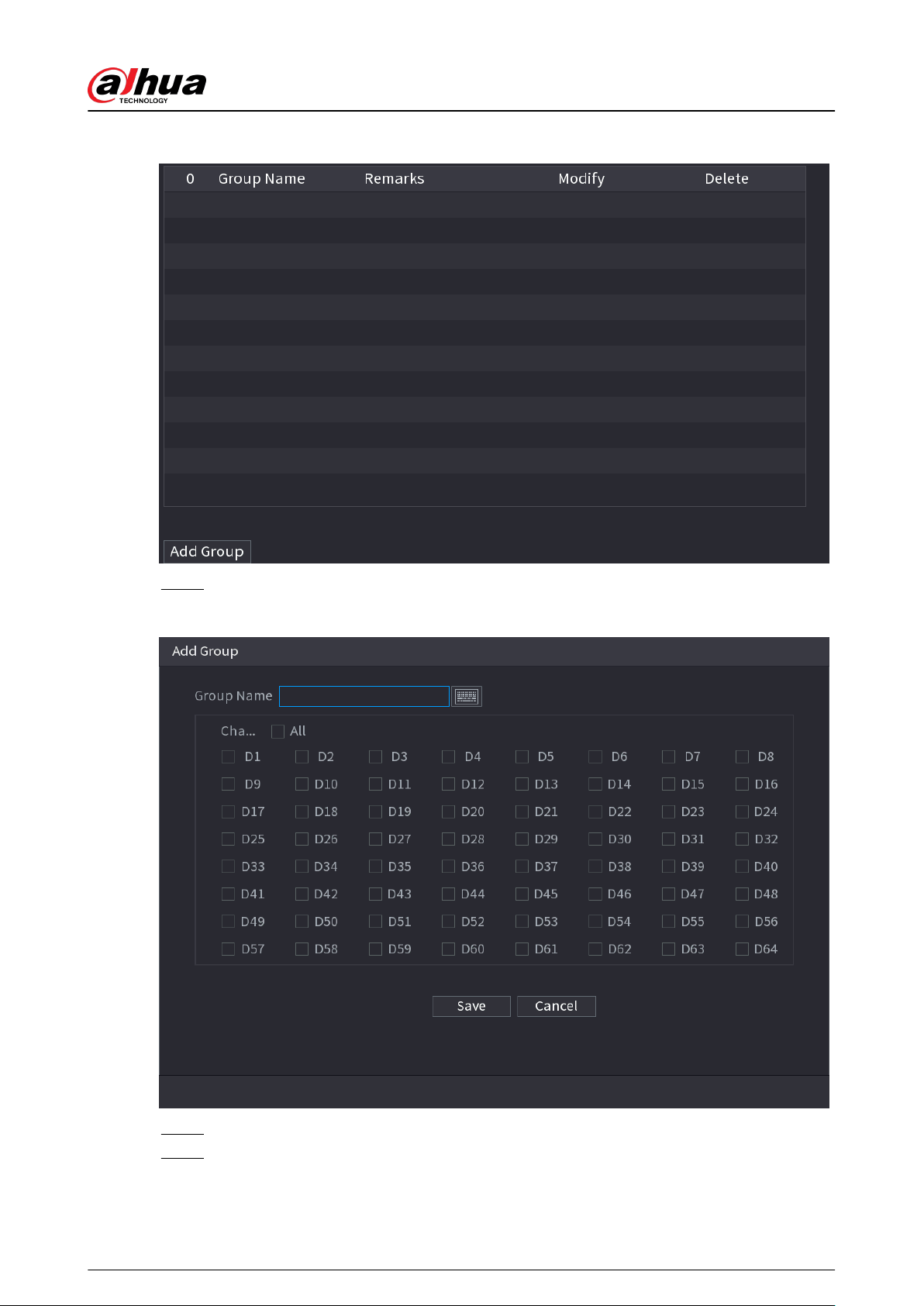
Task: Enable the D60 checkbox
Action: tap(448, 949)
